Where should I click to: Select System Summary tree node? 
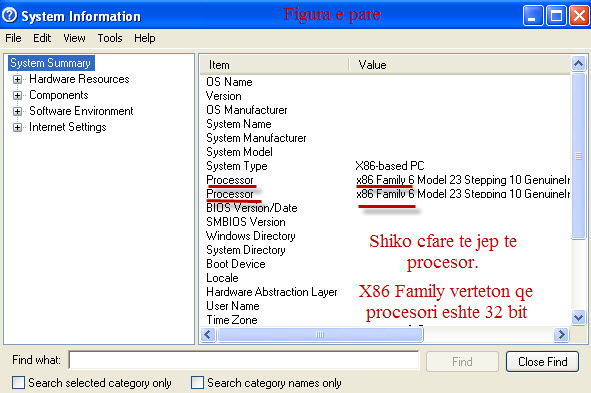(51, 63)
